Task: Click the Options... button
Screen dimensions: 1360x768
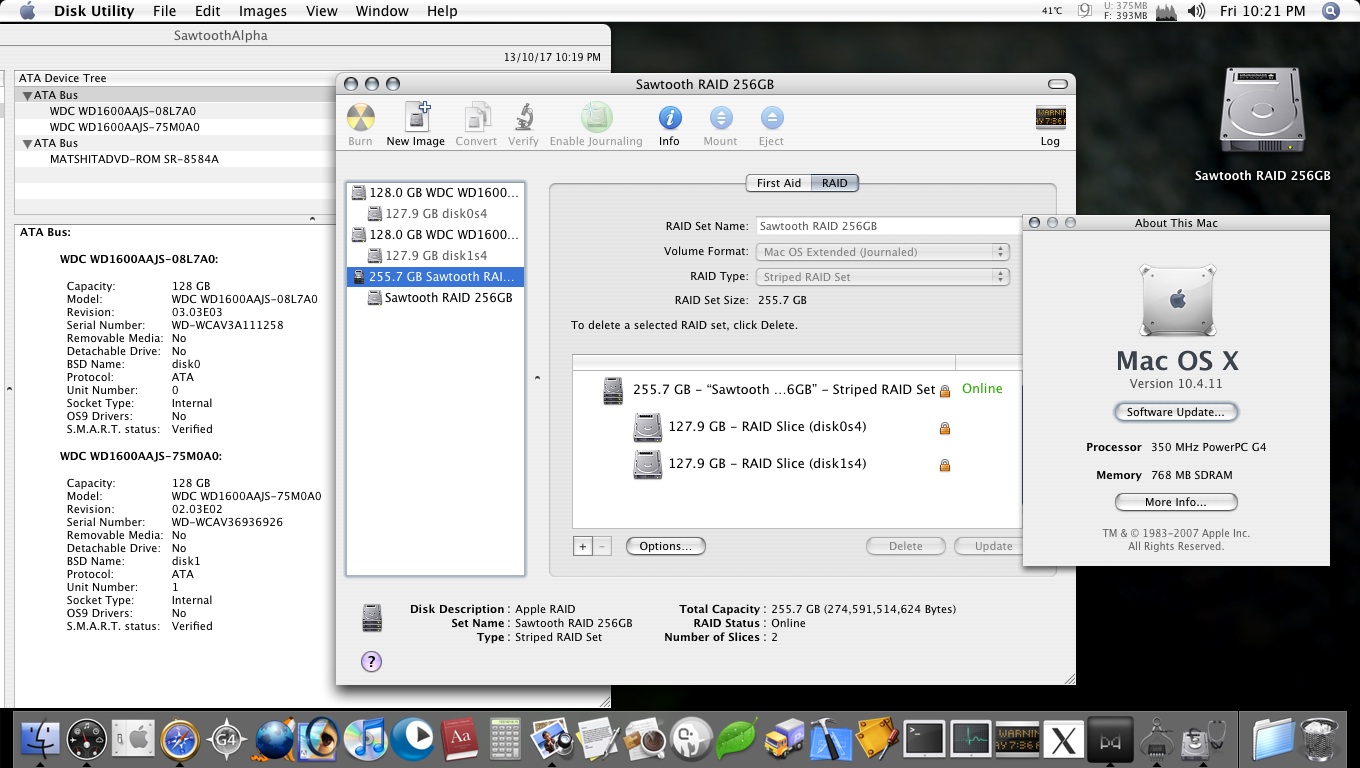Action: pyautogui.click(x=666, y=546)
